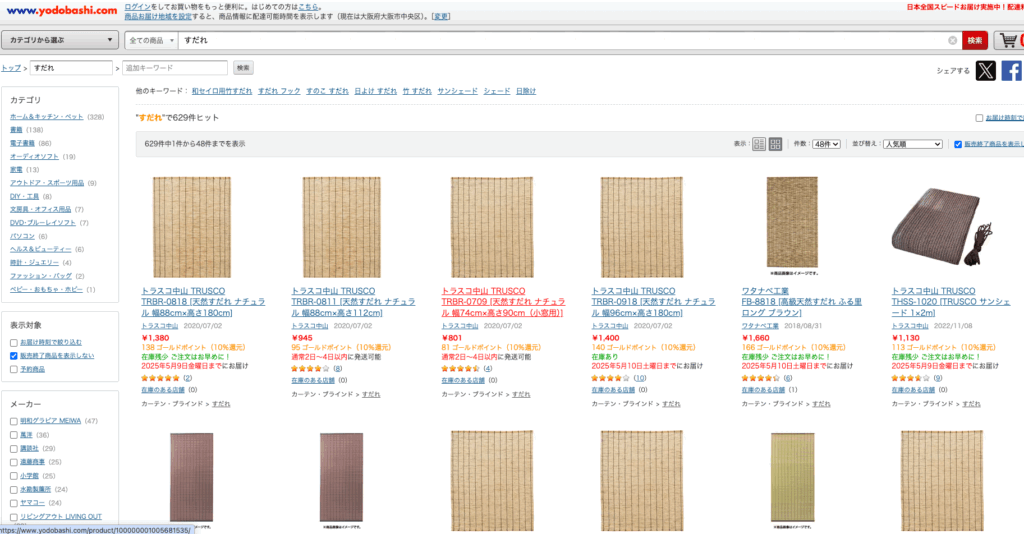1024x534 pixels.
Task: Select the DIY・工具 category
Action: 24,196
